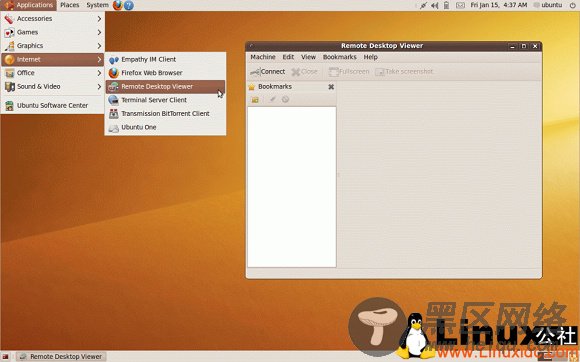Click the Remote Desktop Viewer submenu icon
The width and height of the screenshot is (580, 362).
[114, 87]
